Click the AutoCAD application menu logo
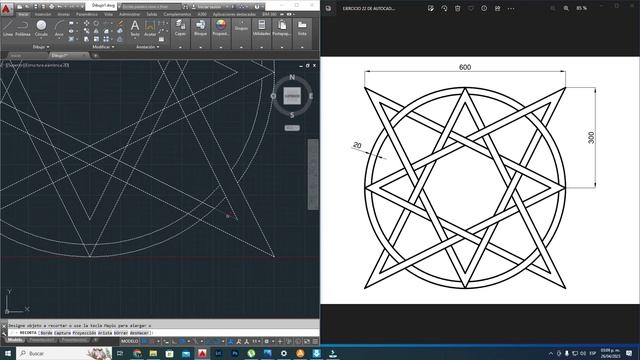This screenshot has height=360, width=640. 6,9
